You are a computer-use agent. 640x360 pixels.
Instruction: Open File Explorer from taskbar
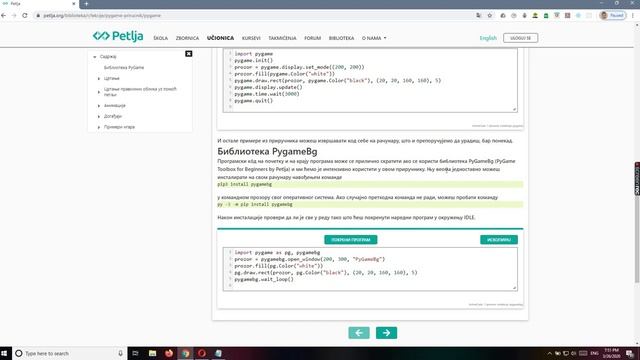(152, 353)
